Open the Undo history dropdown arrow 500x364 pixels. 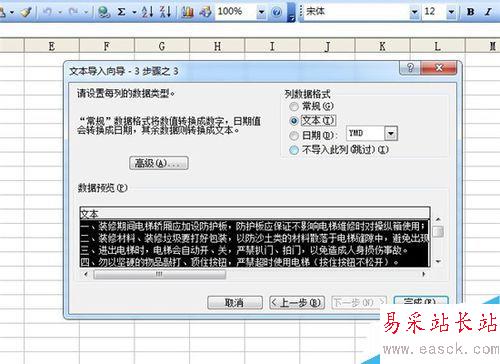[x=60, y=13]
